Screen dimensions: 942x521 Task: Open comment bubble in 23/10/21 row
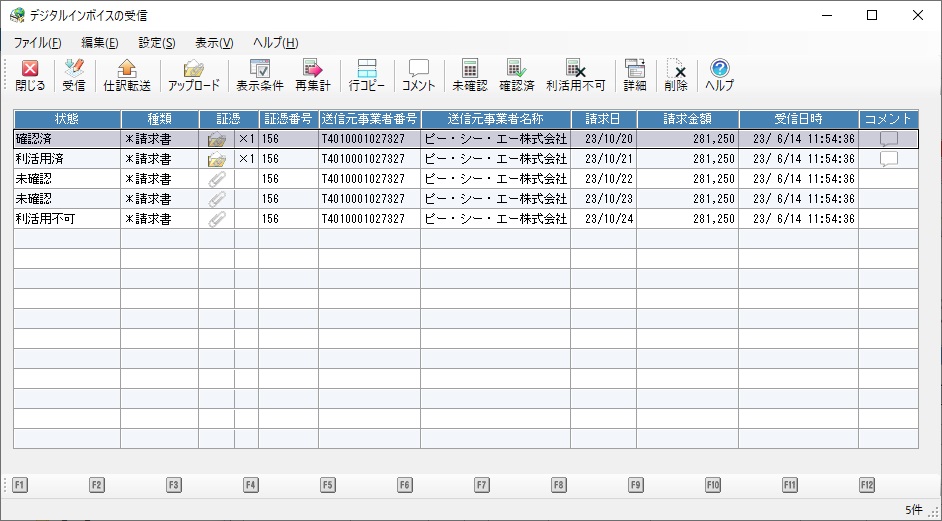click(889, 159)
